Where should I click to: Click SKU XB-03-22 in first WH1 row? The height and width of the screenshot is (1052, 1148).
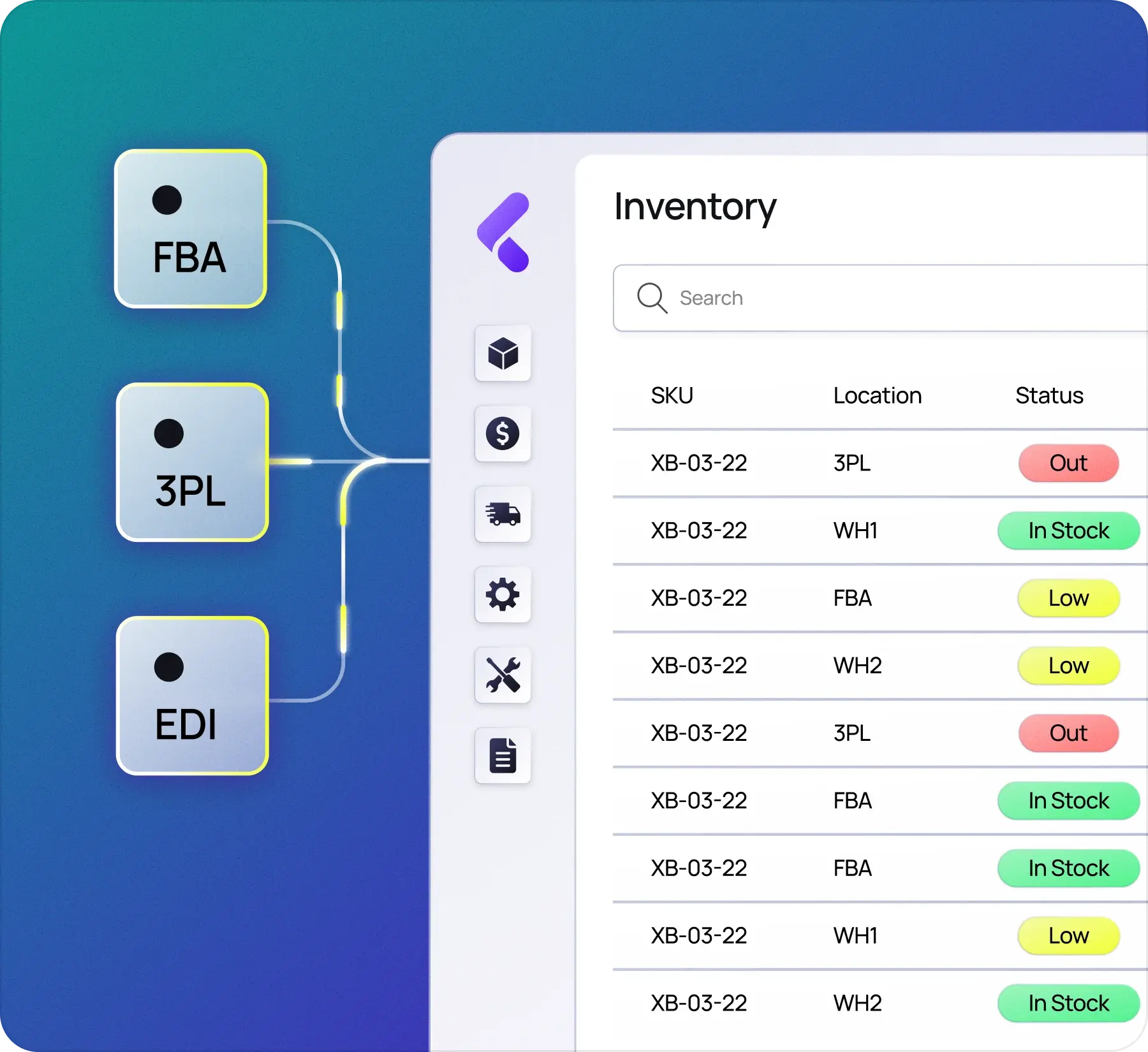[x=698, y=530]
